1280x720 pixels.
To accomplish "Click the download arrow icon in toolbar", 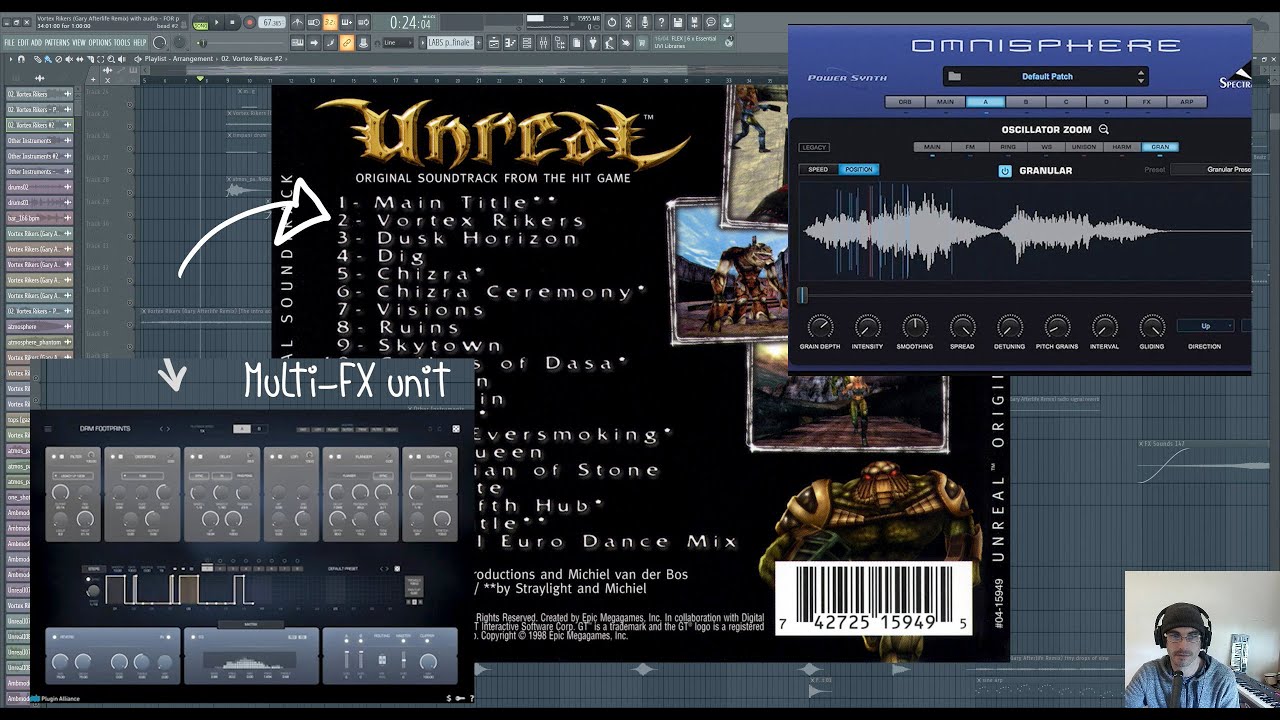I will point(727,22).
